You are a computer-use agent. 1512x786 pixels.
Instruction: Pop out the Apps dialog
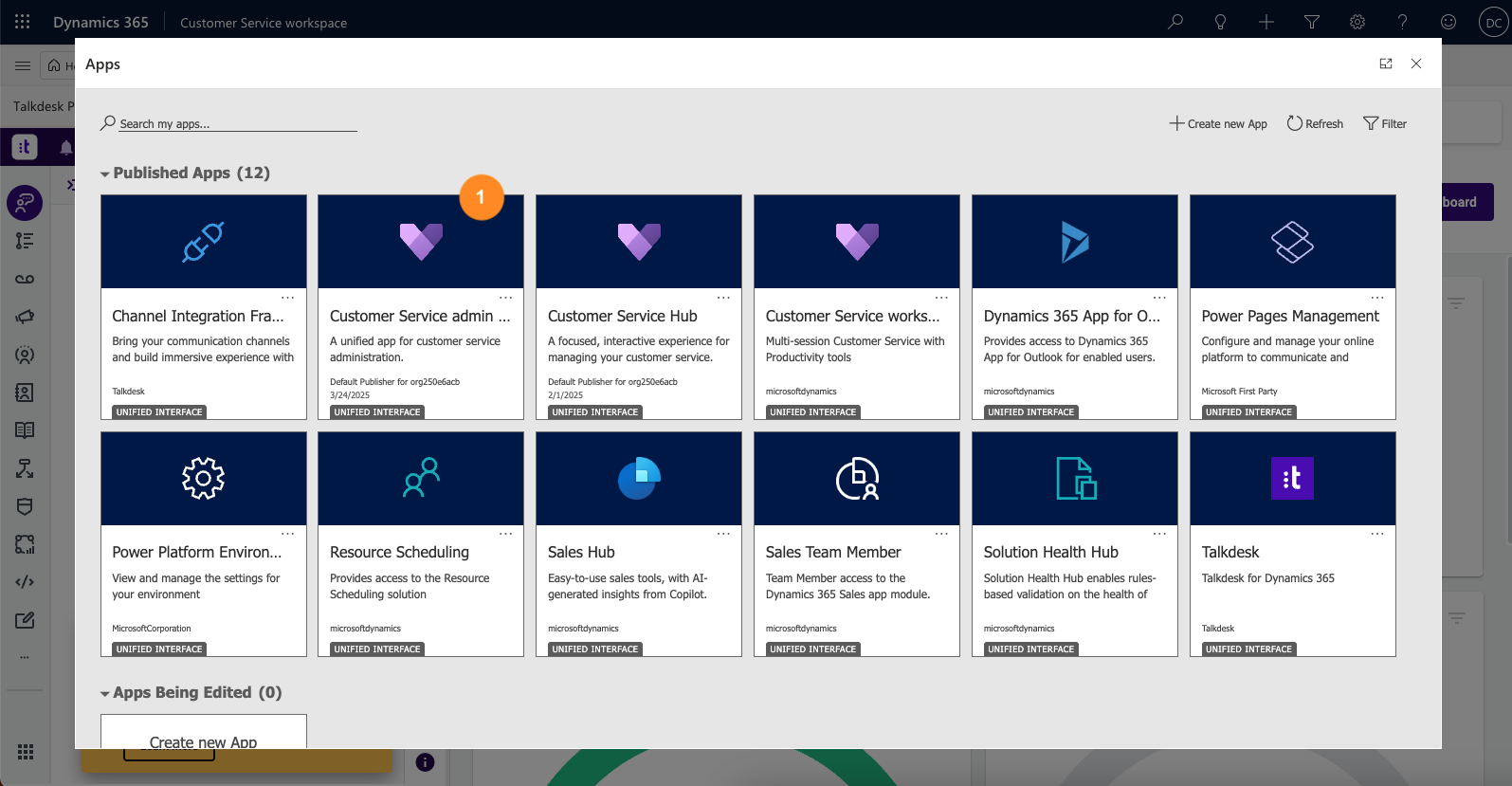point(1386,64)
